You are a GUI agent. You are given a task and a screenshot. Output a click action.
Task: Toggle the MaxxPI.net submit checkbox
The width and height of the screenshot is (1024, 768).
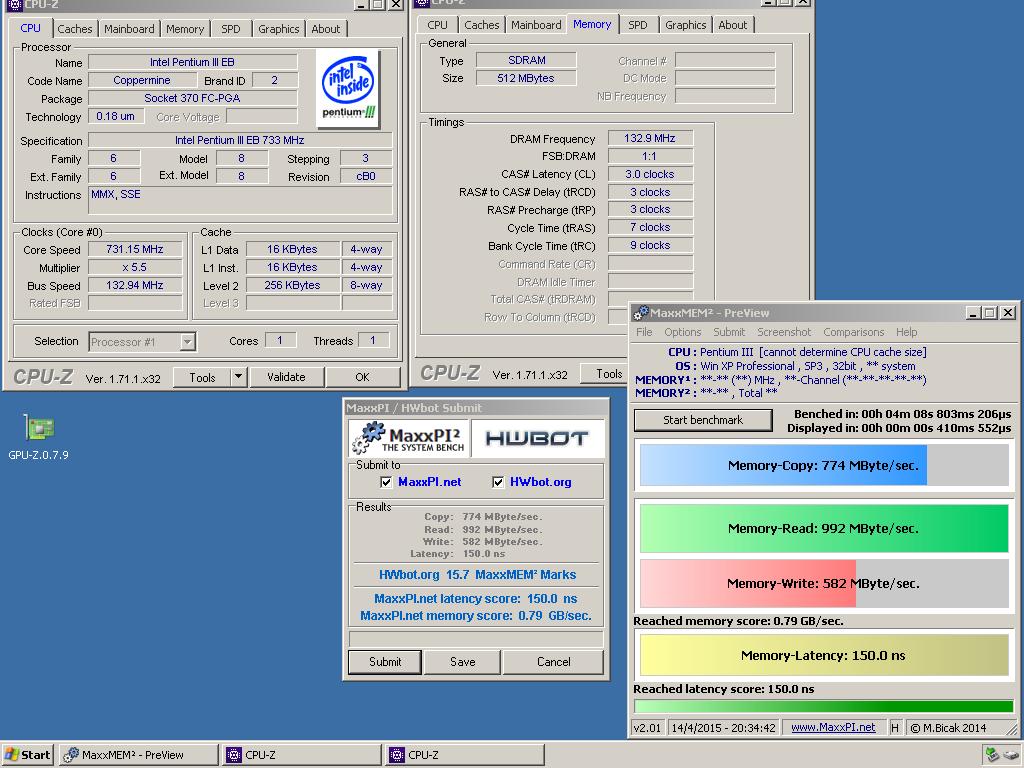pos(386,482)
